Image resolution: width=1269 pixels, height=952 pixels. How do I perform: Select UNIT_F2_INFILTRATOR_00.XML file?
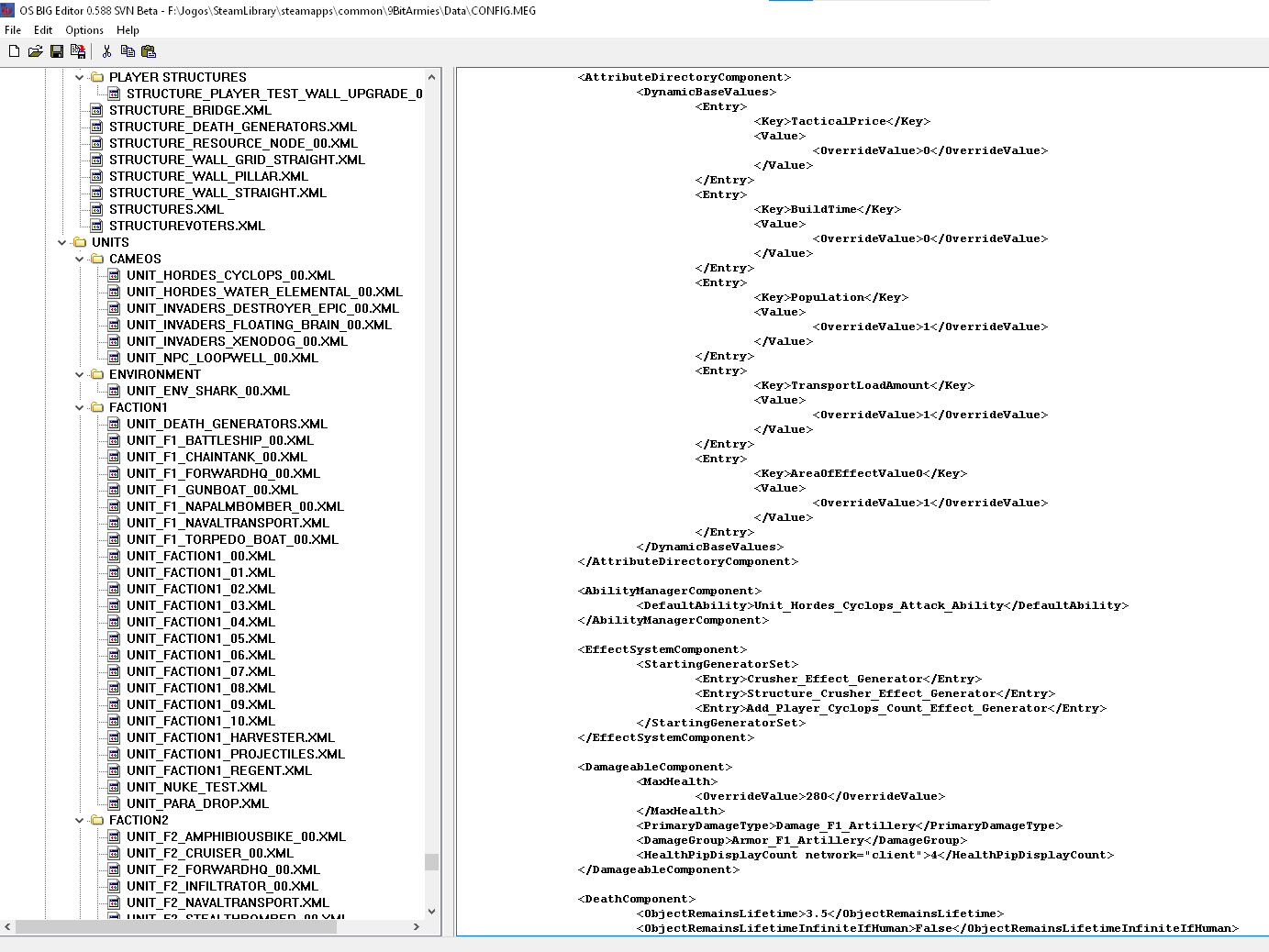coord(222,886)
